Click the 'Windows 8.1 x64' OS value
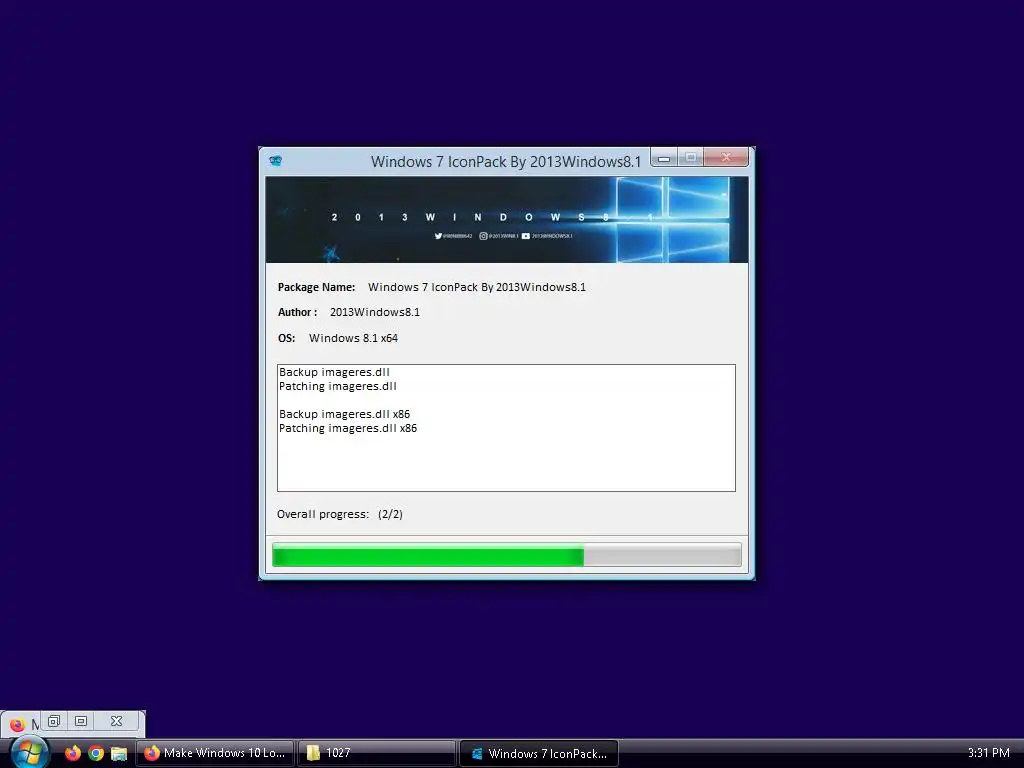This screenshot has width=1024, height=768. coord(353,338)
